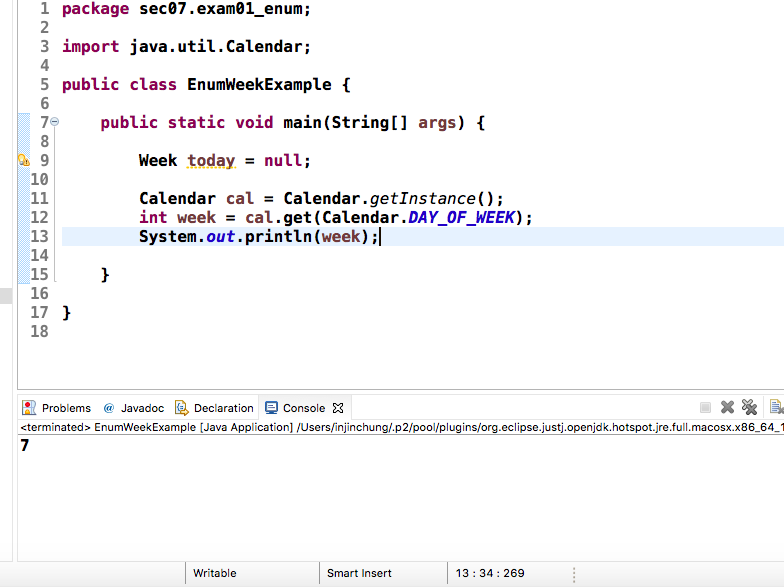The height and width of the screenshot is (587, 784).
Task: Close the Console view tab X
Action: tap(338, 408)
